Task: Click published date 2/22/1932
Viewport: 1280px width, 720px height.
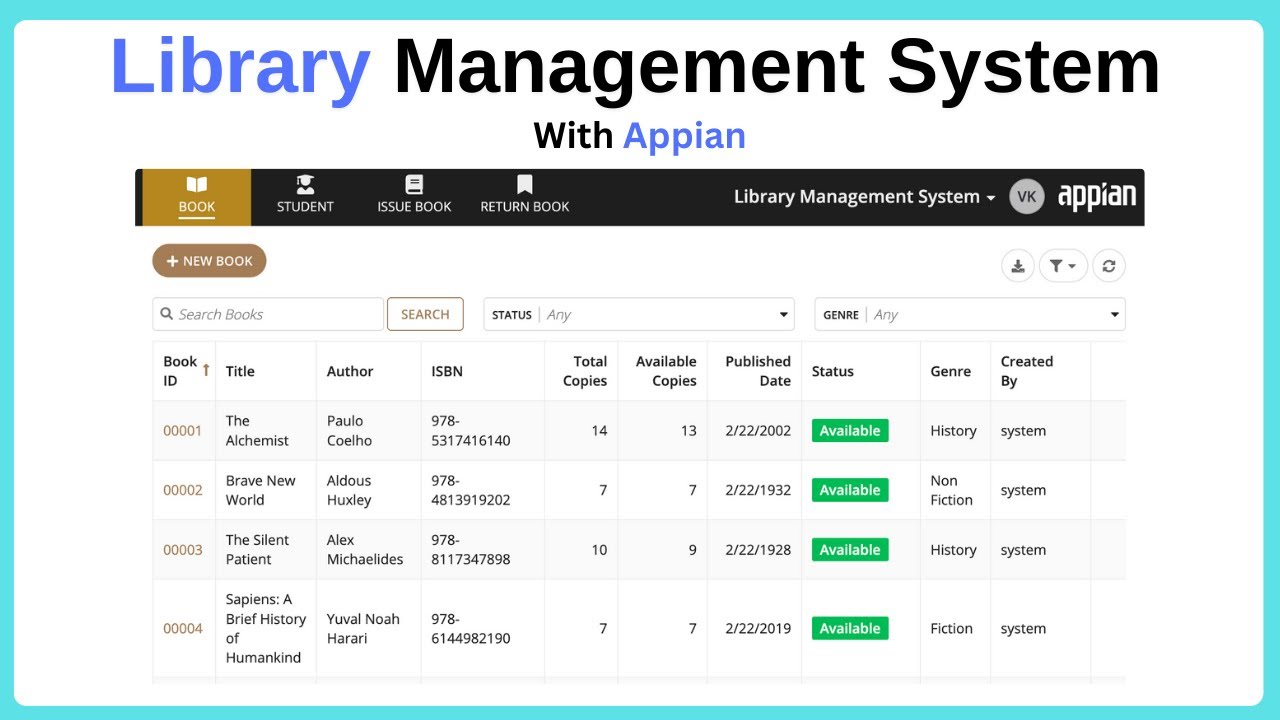Action: [758, 490]
